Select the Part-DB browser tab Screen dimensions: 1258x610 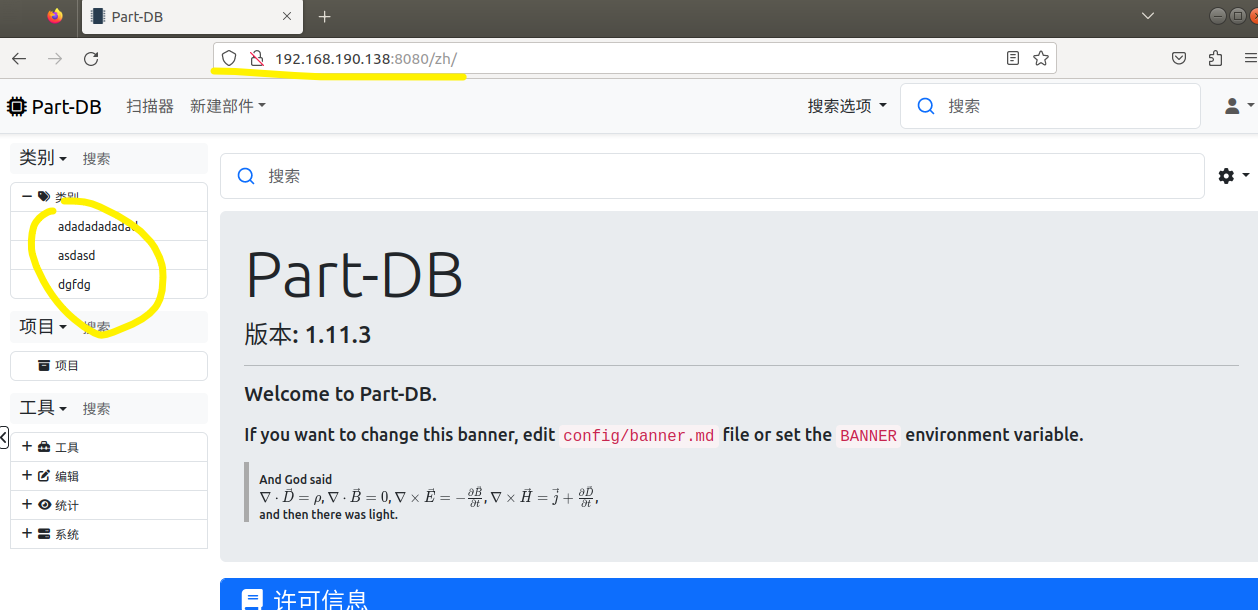pos(191,17)
